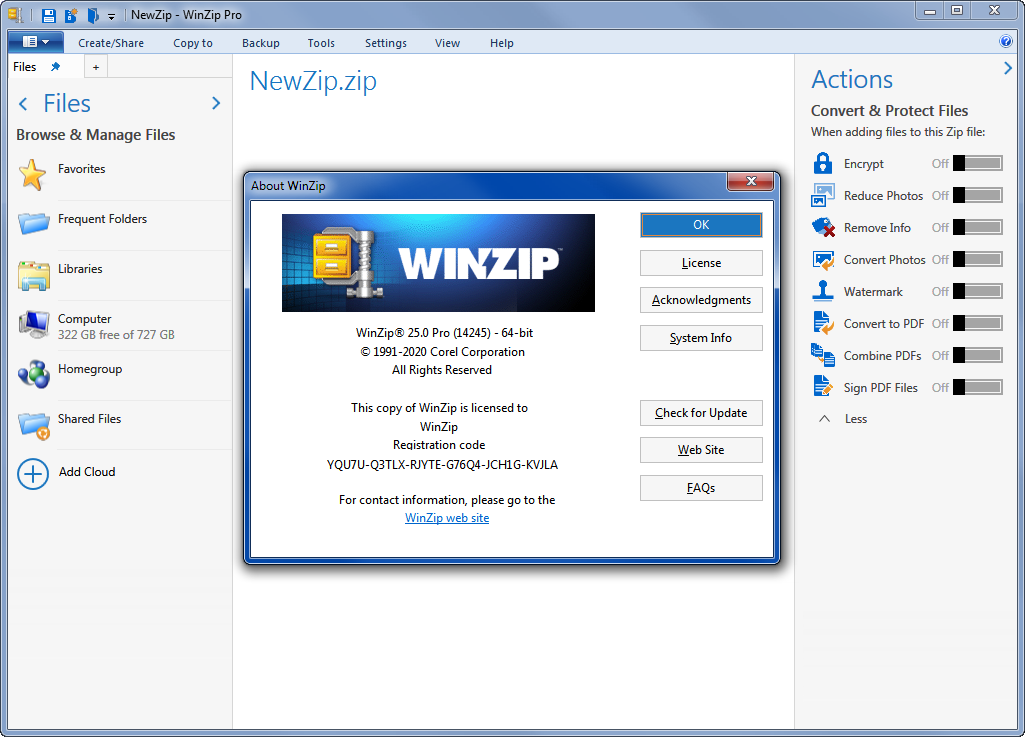The width and height of the screenshot is (1025, 737).
Task: Click the Check for Update button
Action: pyautogui.click(x=701, y=413)
